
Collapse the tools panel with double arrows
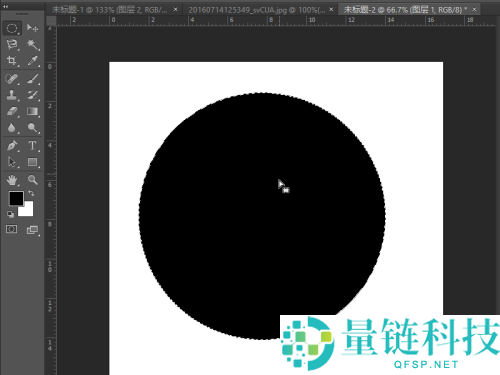click(x=6, y=6)
